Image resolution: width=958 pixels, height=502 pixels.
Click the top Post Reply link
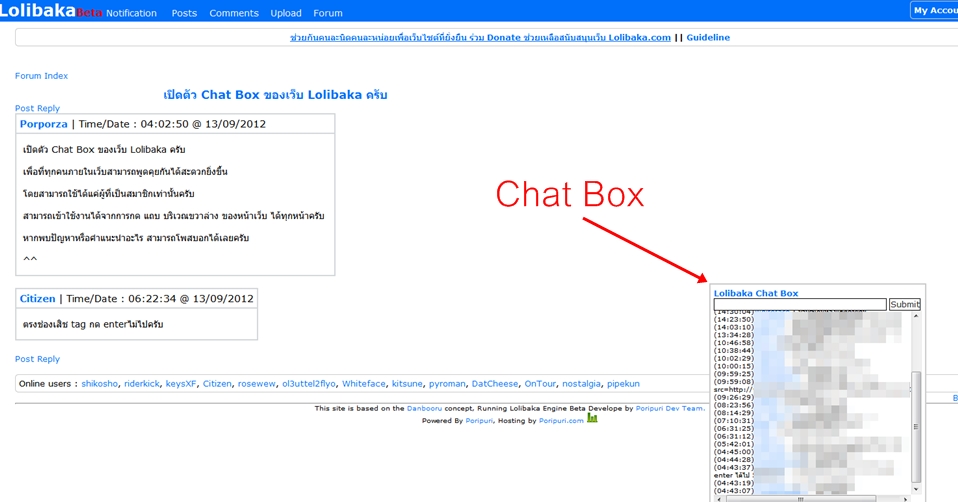(x=37, y=108)
